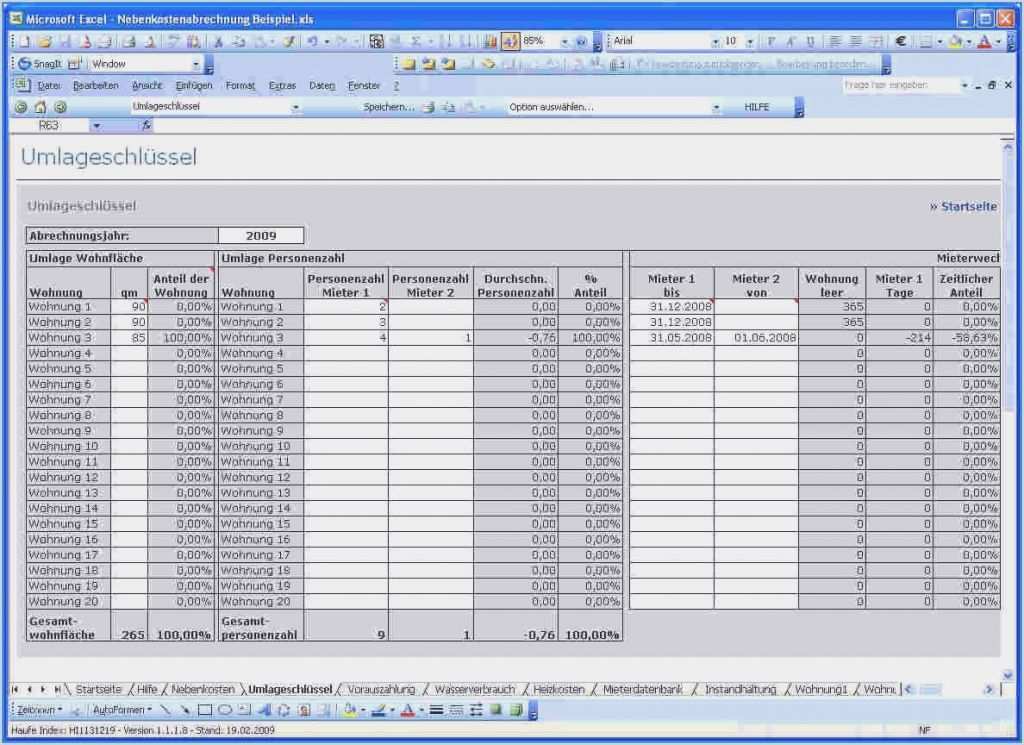Screen dimensions: 1024x745
Task: Save the workbook using Save icon
Action: [x=65, y=41]
